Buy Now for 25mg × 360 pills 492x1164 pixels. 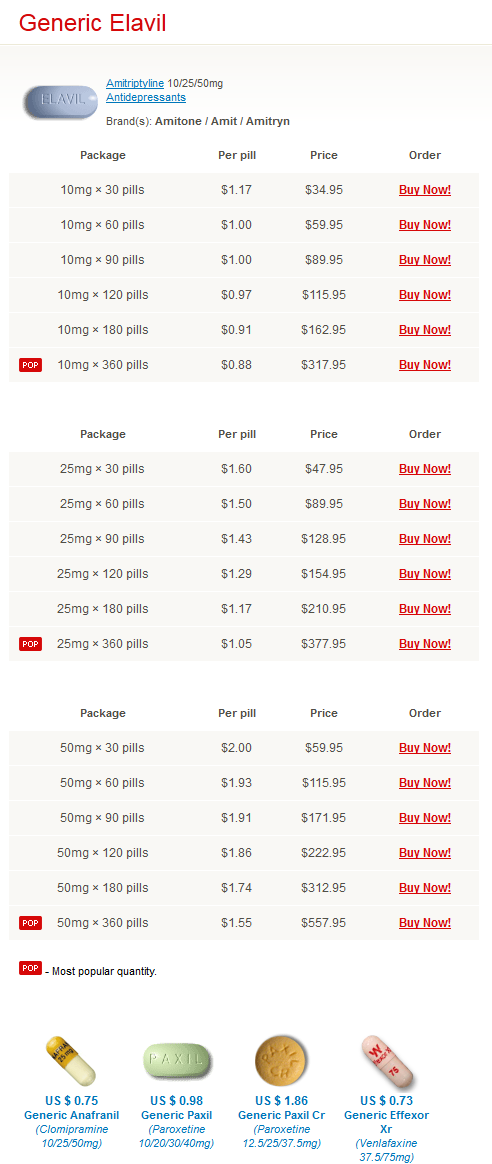coord(424,644)
